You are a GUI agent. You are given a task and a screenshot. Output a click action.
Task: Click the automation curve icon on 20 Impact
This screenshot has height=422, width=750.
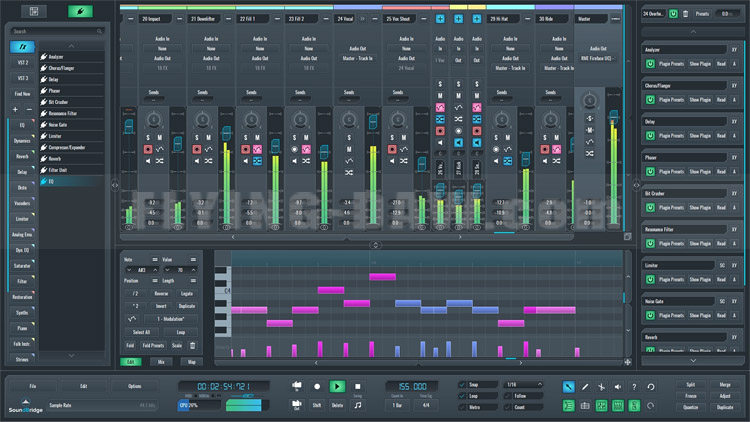pos(160,149)
